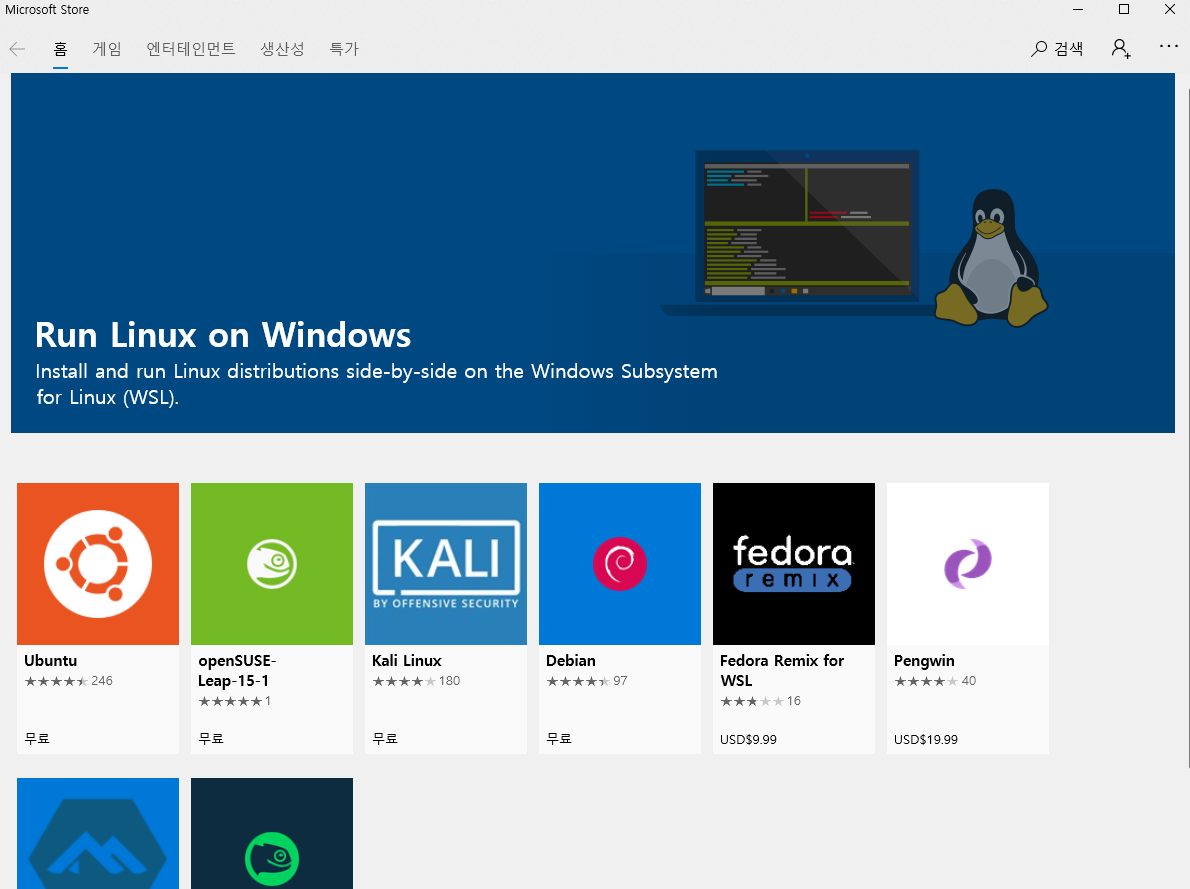This screenshot has height=889, width=1190.
Task: Click Debian's rating count 97
Action: click(x=620, y=681)
